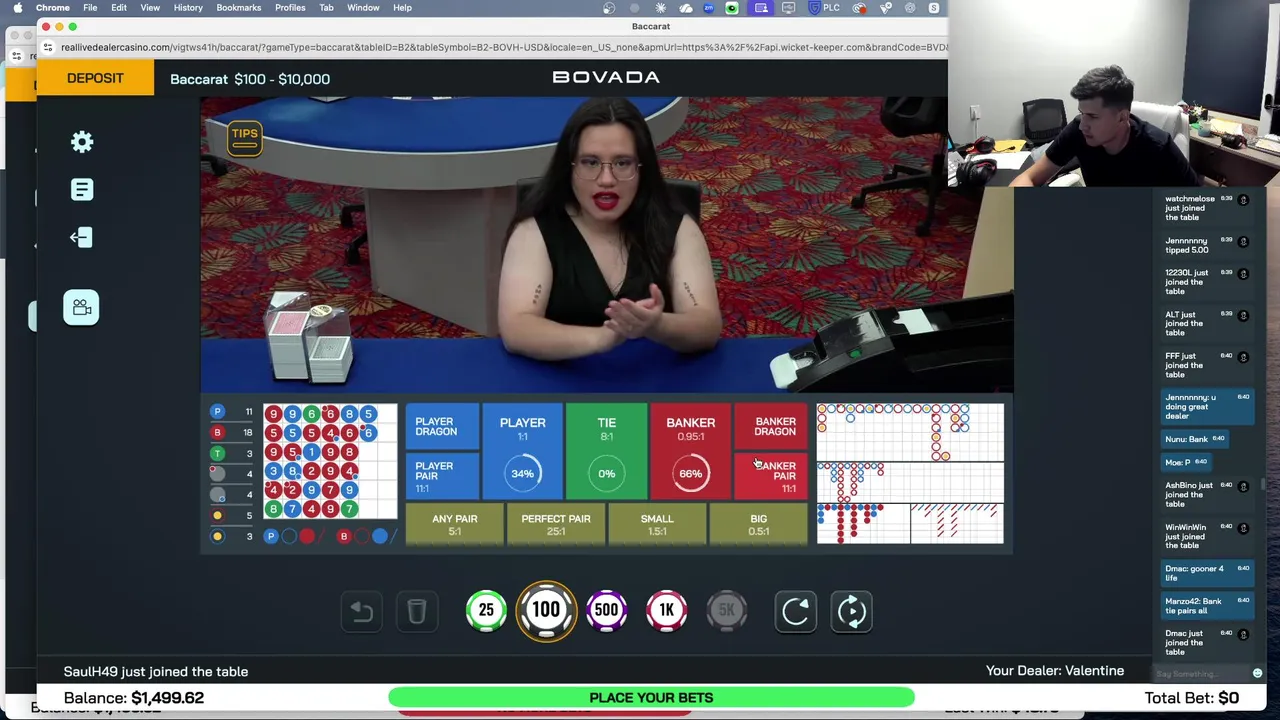This screenshot has height=720, width=1280.
Task: Toggle the video camera icon
Action: click(x=81, y=308)
